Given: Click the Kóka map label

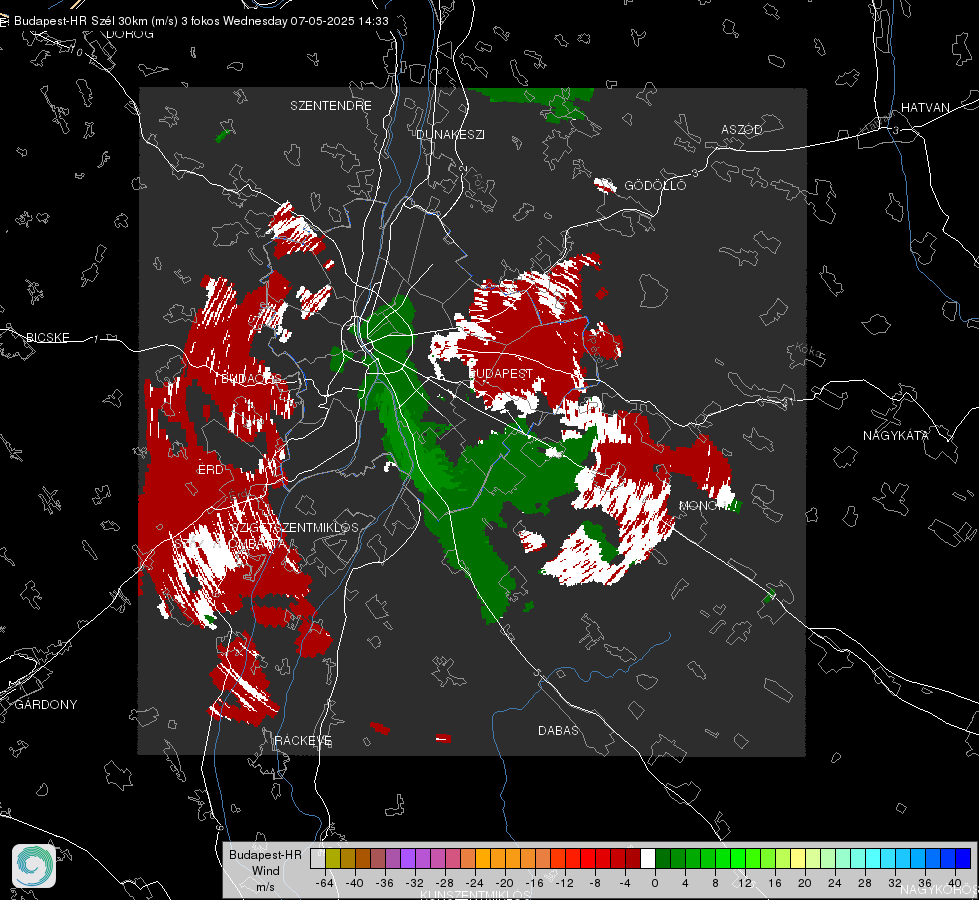Looking at the screenshot, I should [809, 351].
